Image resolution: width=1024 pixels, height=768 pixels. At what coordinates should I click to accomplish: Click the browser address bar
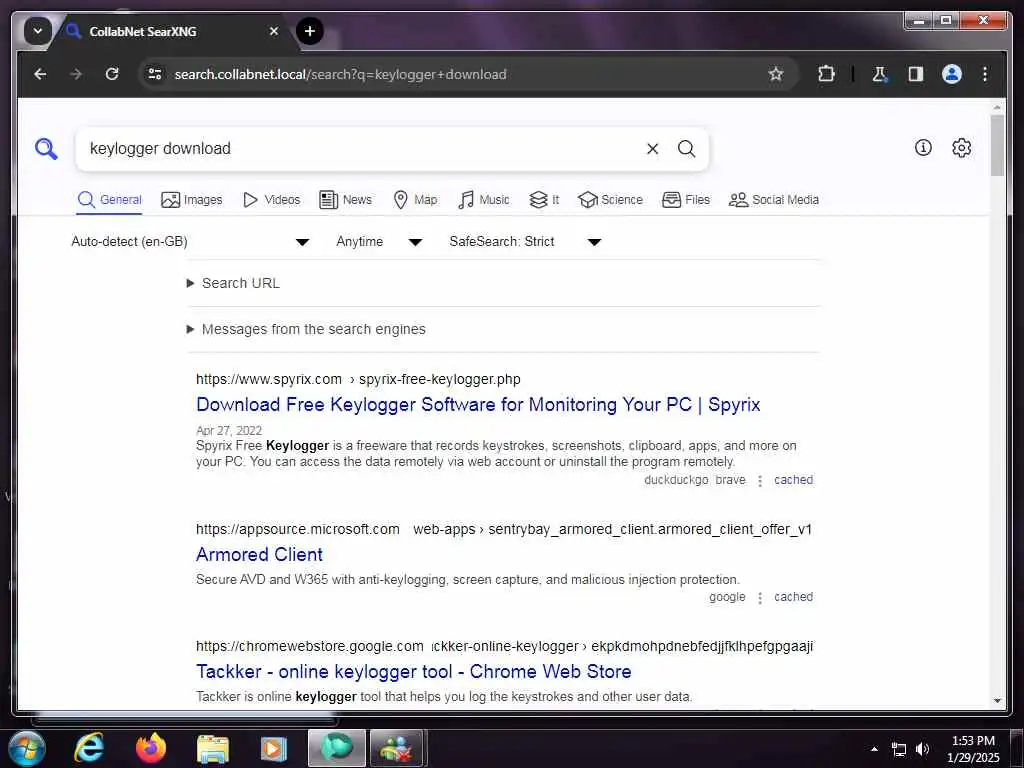[x=467, y=74]
